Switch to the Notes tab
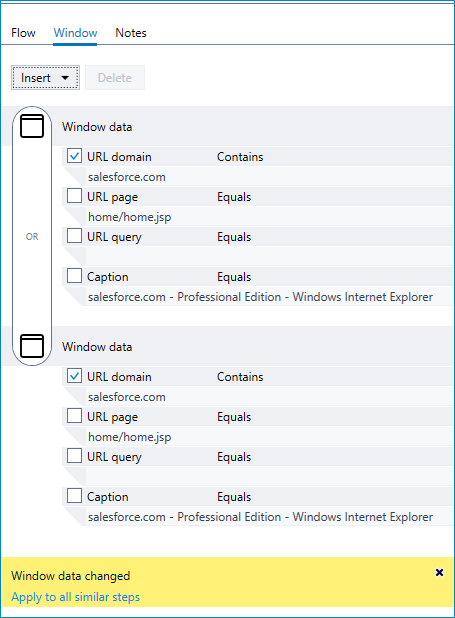Viewport: 455px width, 618px height. pos(131,33)
